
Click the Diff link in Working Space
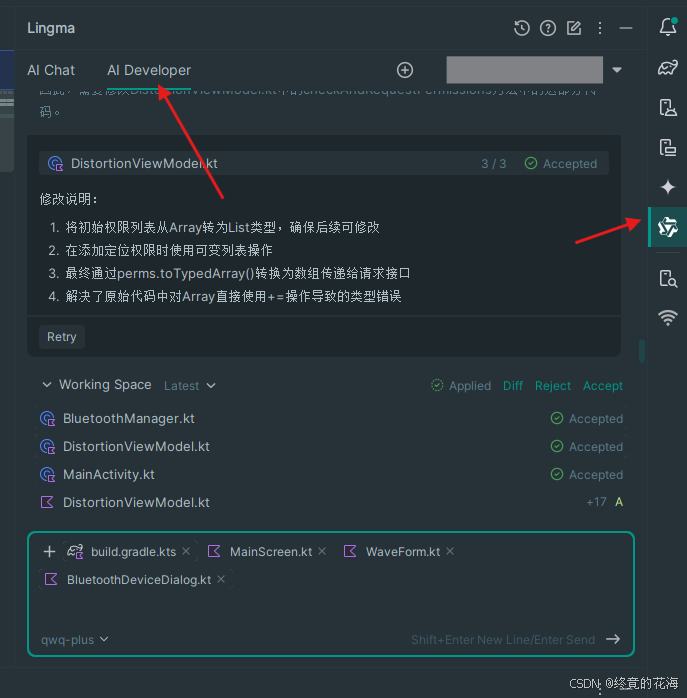click(512, 386)
